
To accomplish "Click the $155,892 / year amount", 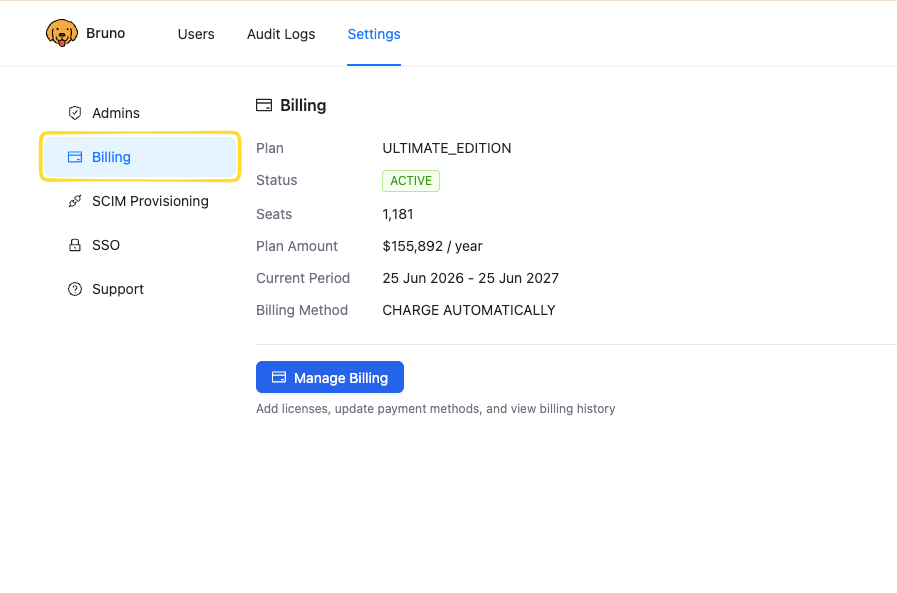I will click(432, 246).
